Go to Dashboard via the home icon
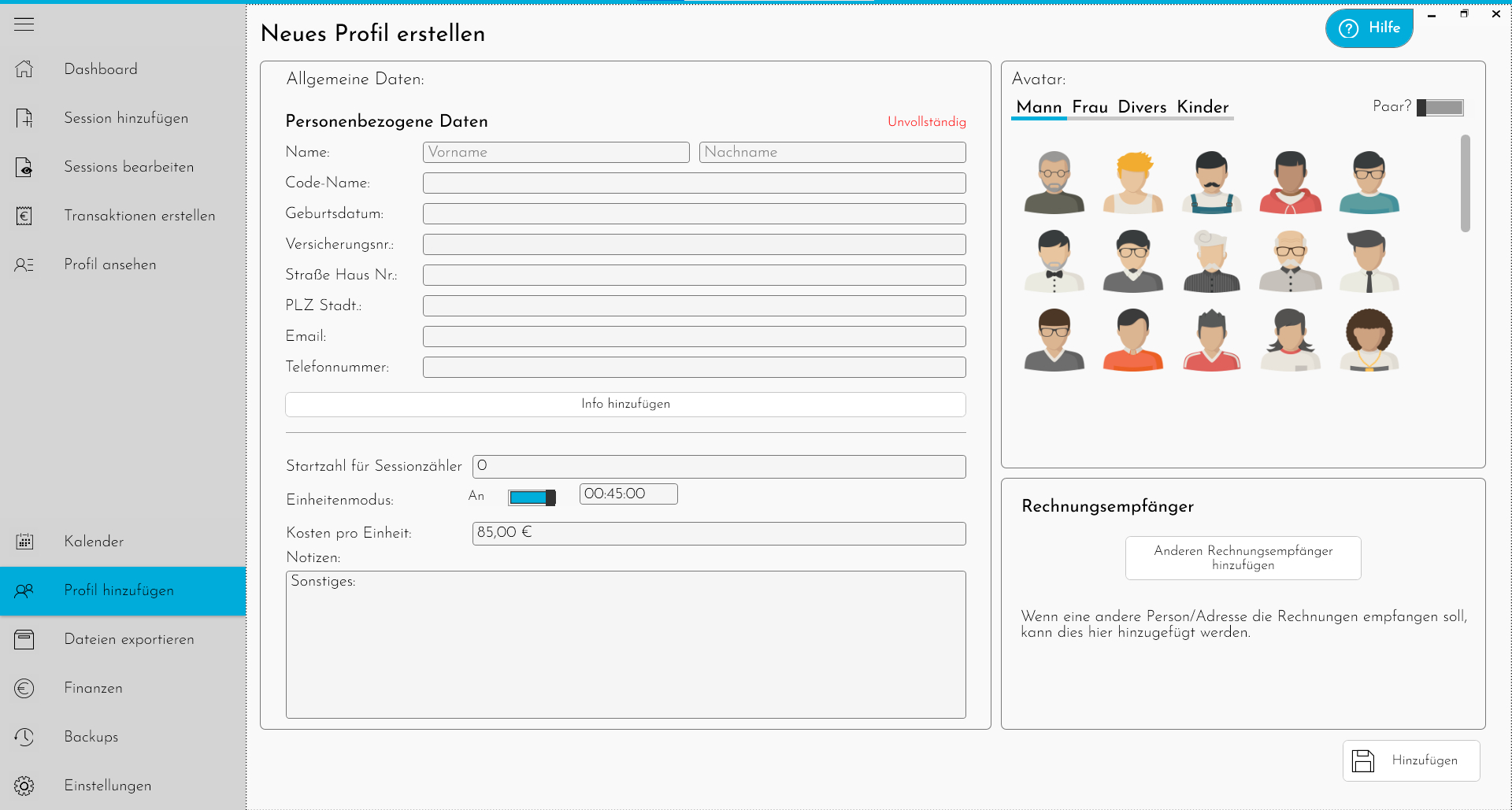 pos(24,69)
